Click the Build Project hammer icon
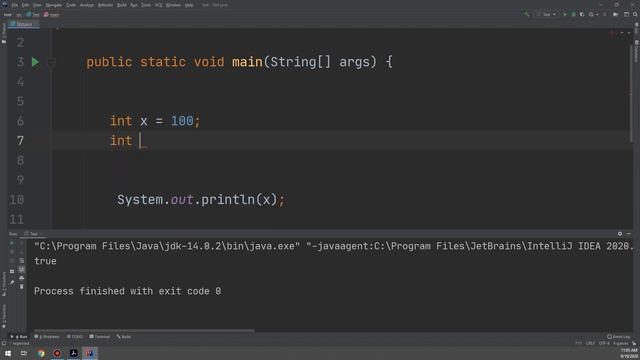The image size is (640, 360). coord(526,14)
